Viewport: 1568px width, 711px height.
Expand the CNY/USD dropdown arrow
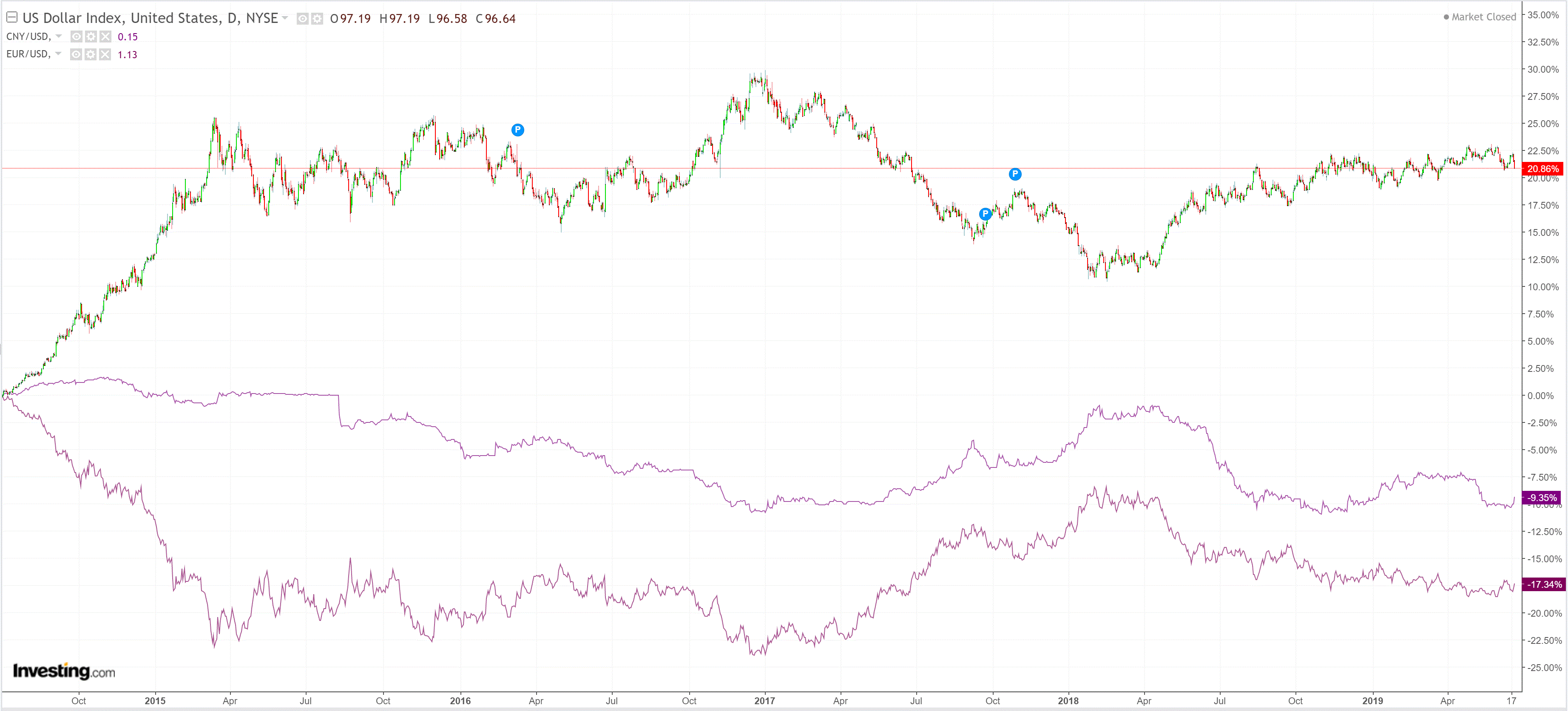pos(58,37)
